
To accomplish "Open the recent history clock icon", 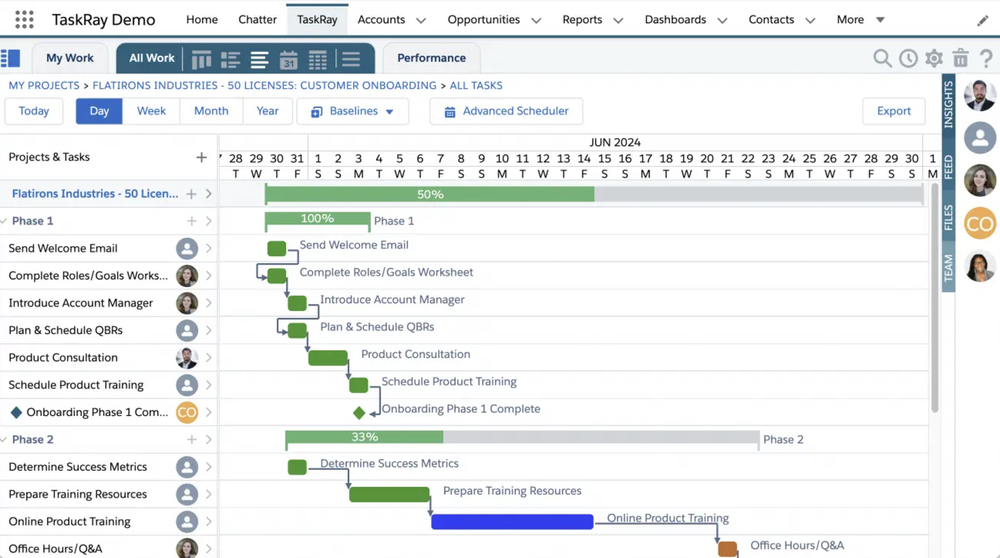I will coord(908,59).
